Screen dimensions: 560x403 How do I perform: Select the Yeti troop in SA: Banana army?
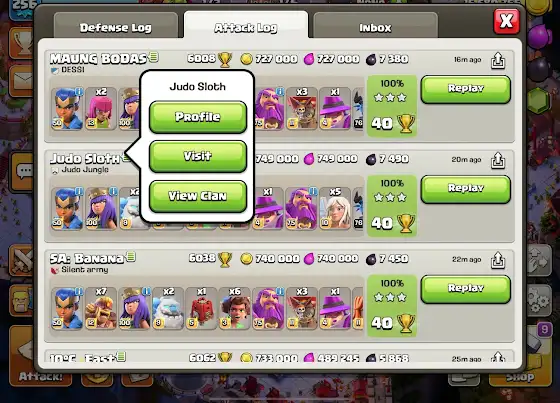tap(168, 308)
